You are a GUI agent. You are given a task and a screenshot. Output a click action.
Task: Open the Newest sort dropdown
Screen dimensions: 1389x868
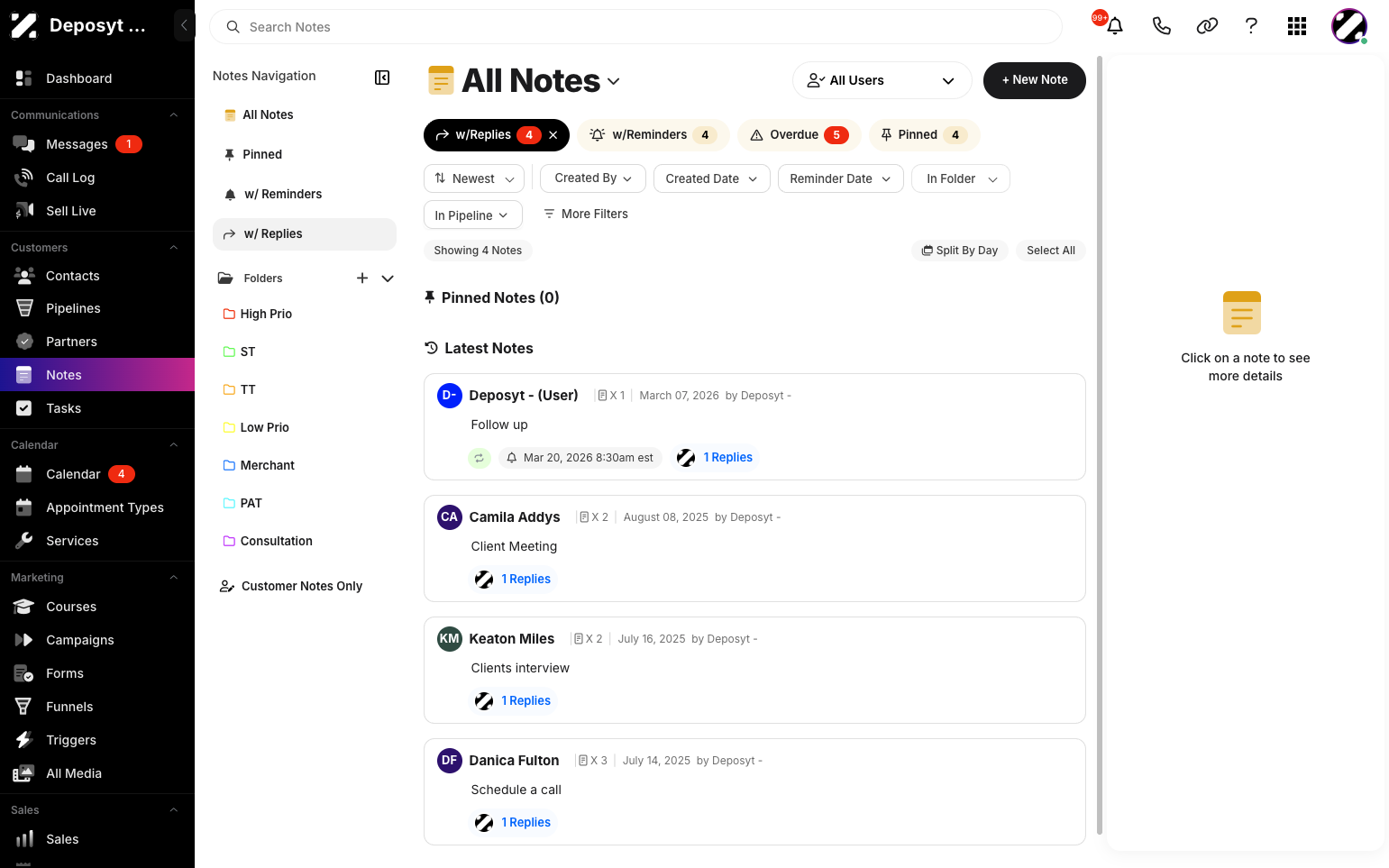pos(474,178)
